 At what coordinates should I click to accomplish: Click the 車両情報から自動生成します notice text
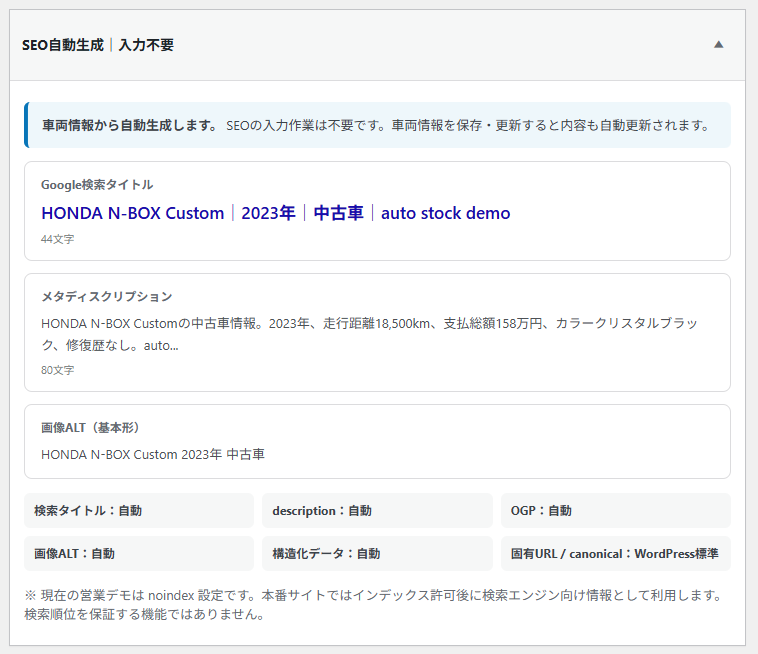pos(130,126)
